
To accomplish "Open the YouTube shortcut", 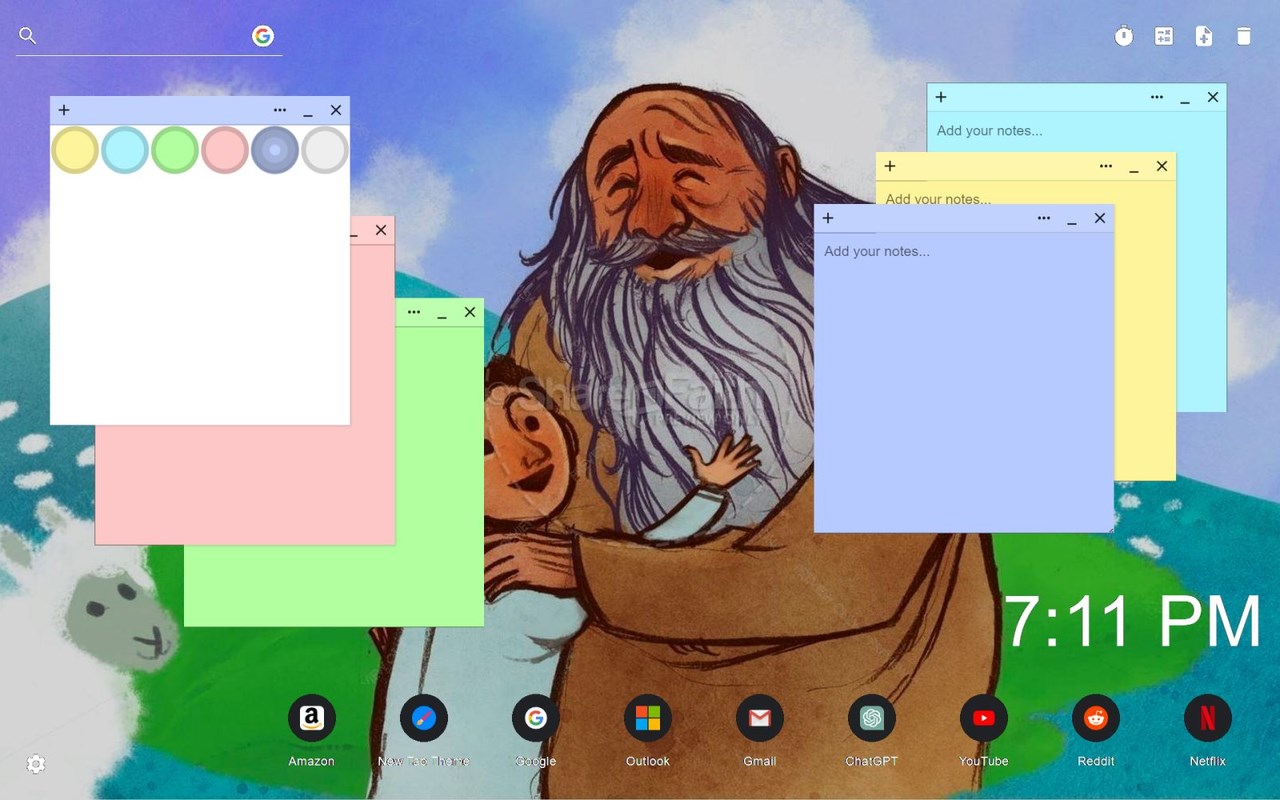I will (984, 718).
